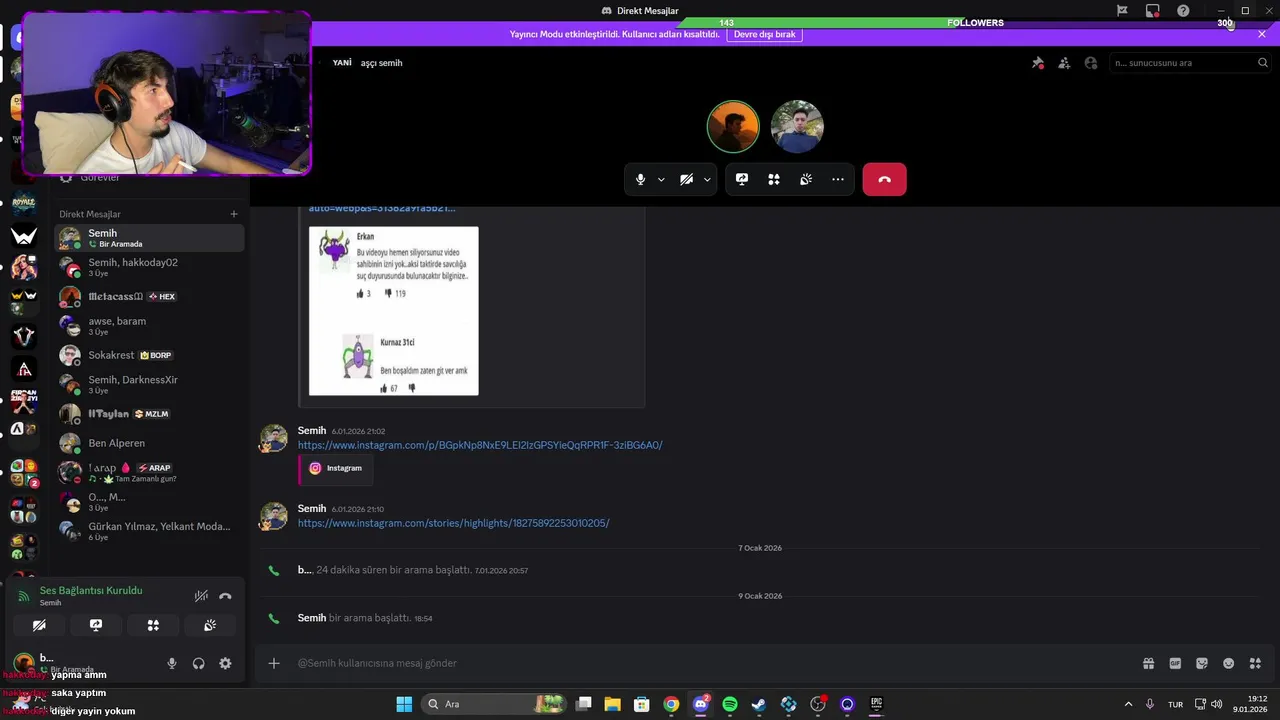Open apps launcher icon in message box

(x=1256, y=663)
